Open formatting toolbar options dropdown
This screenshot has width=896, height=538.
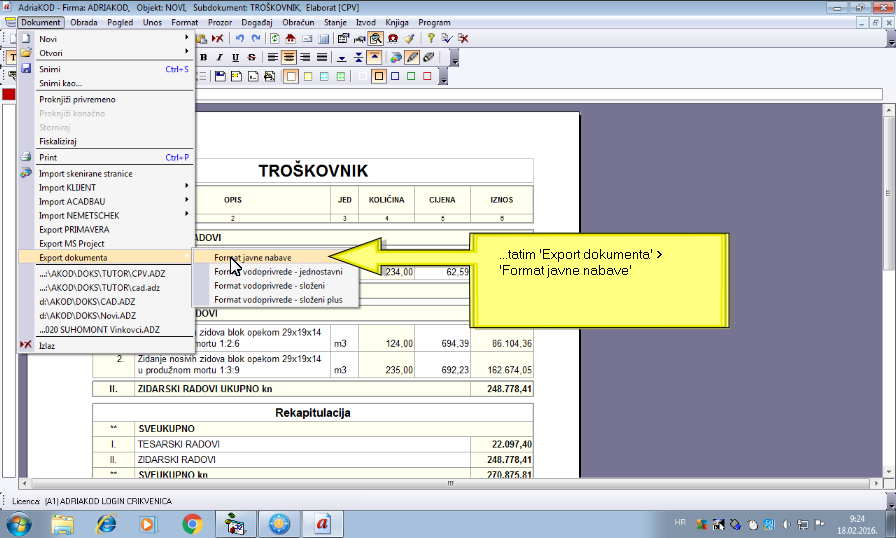tap(455, 58)
